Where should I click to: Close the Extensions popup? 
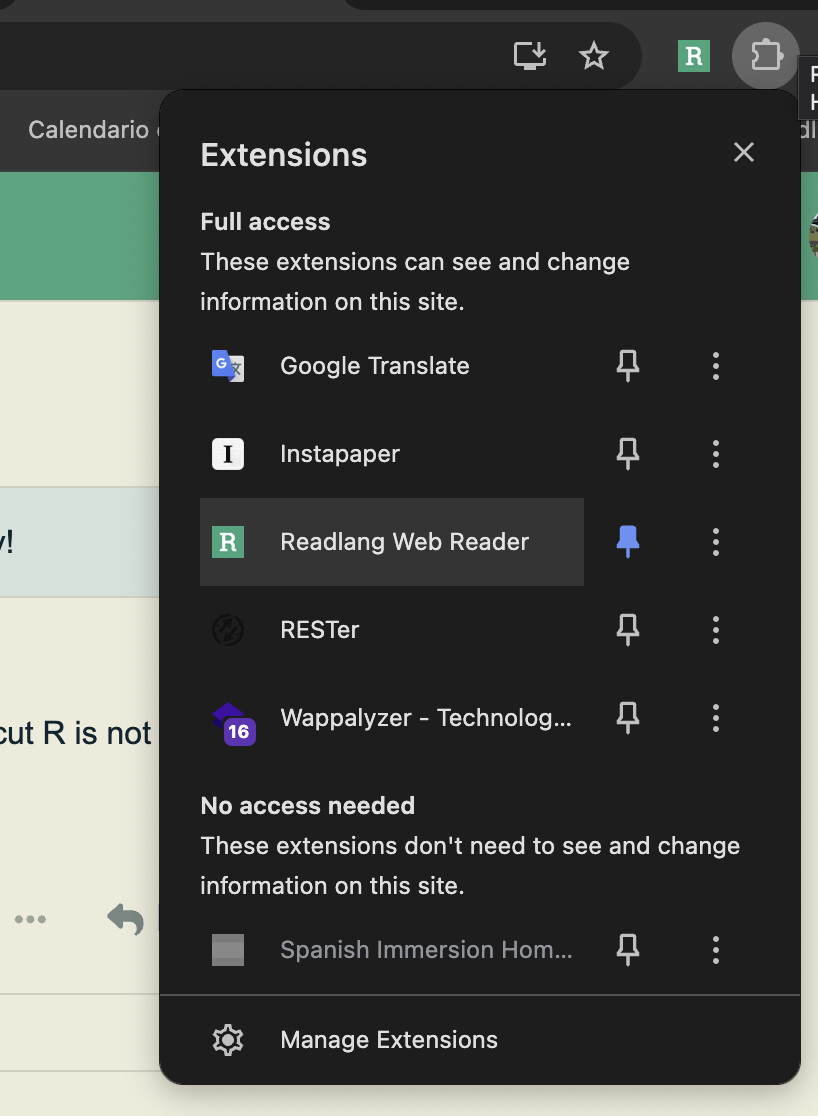[x=743, y=152]
